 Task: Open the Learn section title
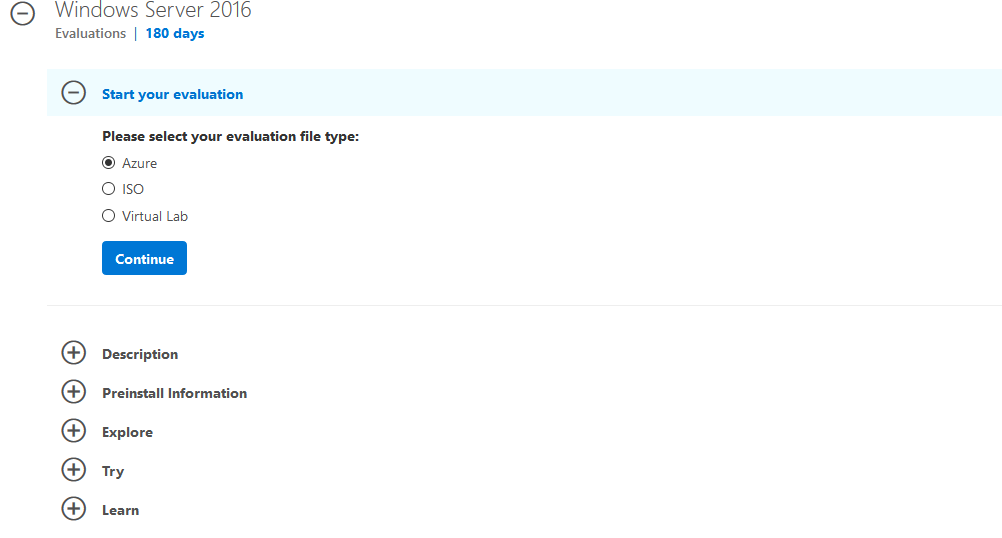tap(120, 510)
